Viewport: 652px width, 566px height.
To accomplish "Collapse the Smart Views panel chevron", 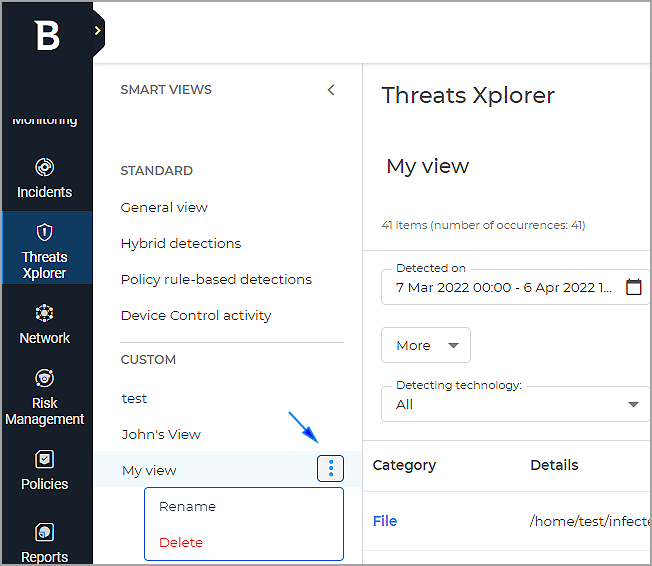I will tap(331, 90).
